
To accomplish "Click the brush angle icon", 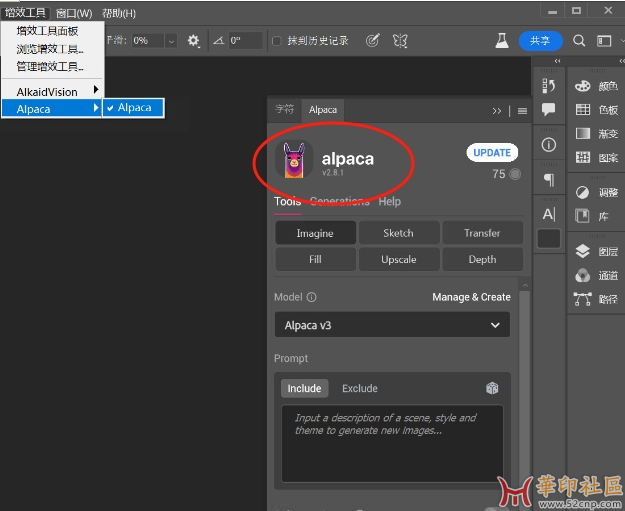I will pyautogui.click(x=218, y=41).
